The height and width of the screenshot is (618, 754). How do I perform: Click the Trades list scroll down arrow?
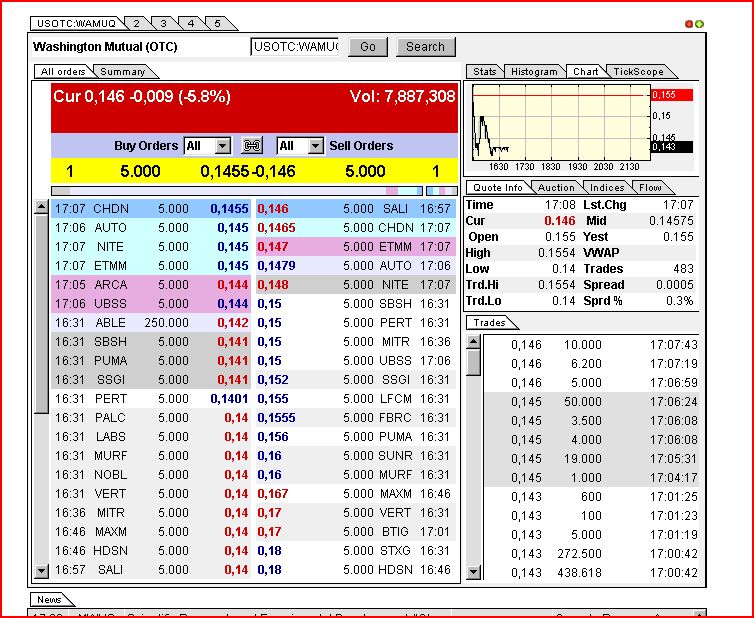pos(474,572)
